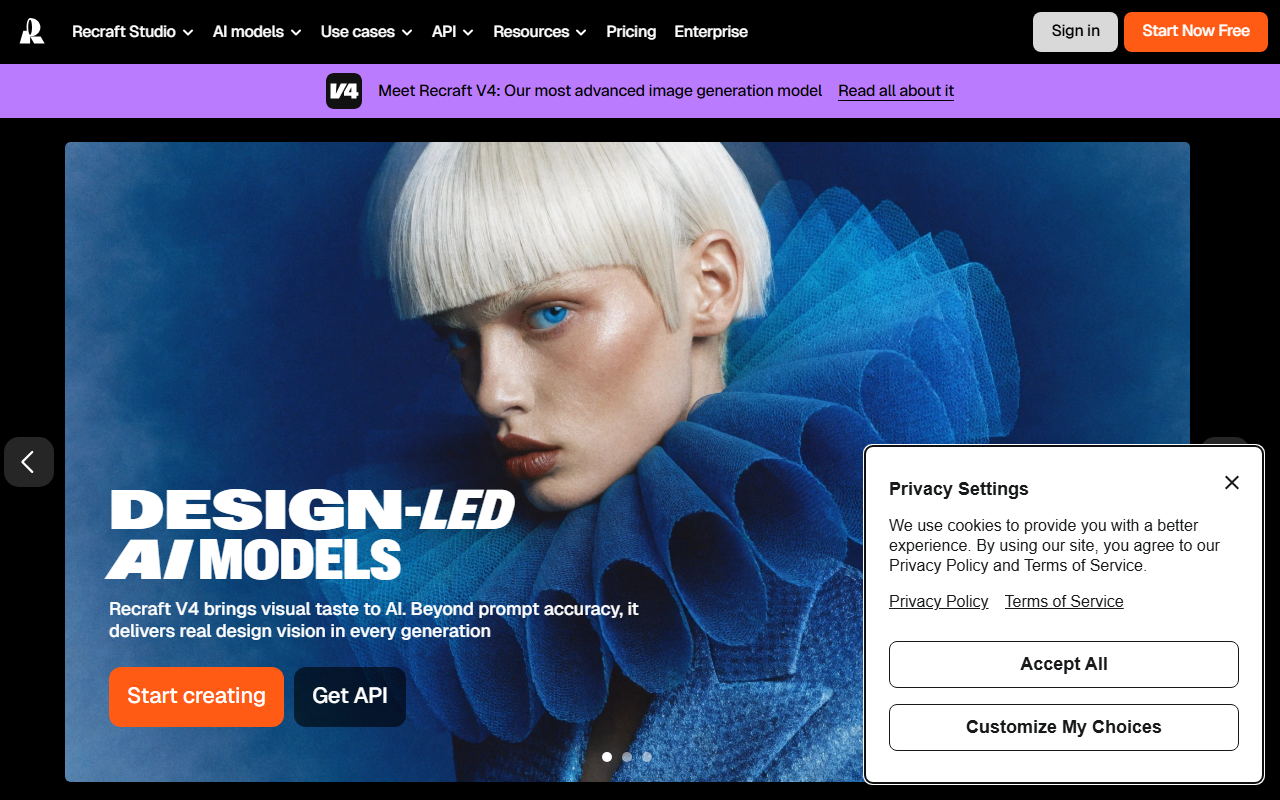The image size is (1280, 800).
Task: Navigate to Enterprise page
Action: [x=711, y=32]
